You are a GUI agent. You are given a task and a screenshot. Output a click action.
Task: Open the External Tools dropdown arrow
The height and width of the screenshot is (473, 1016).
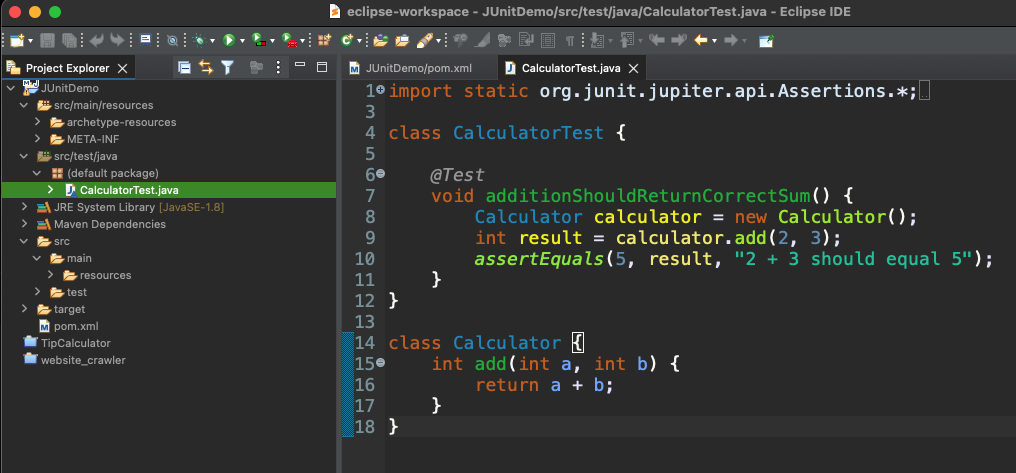303,41
